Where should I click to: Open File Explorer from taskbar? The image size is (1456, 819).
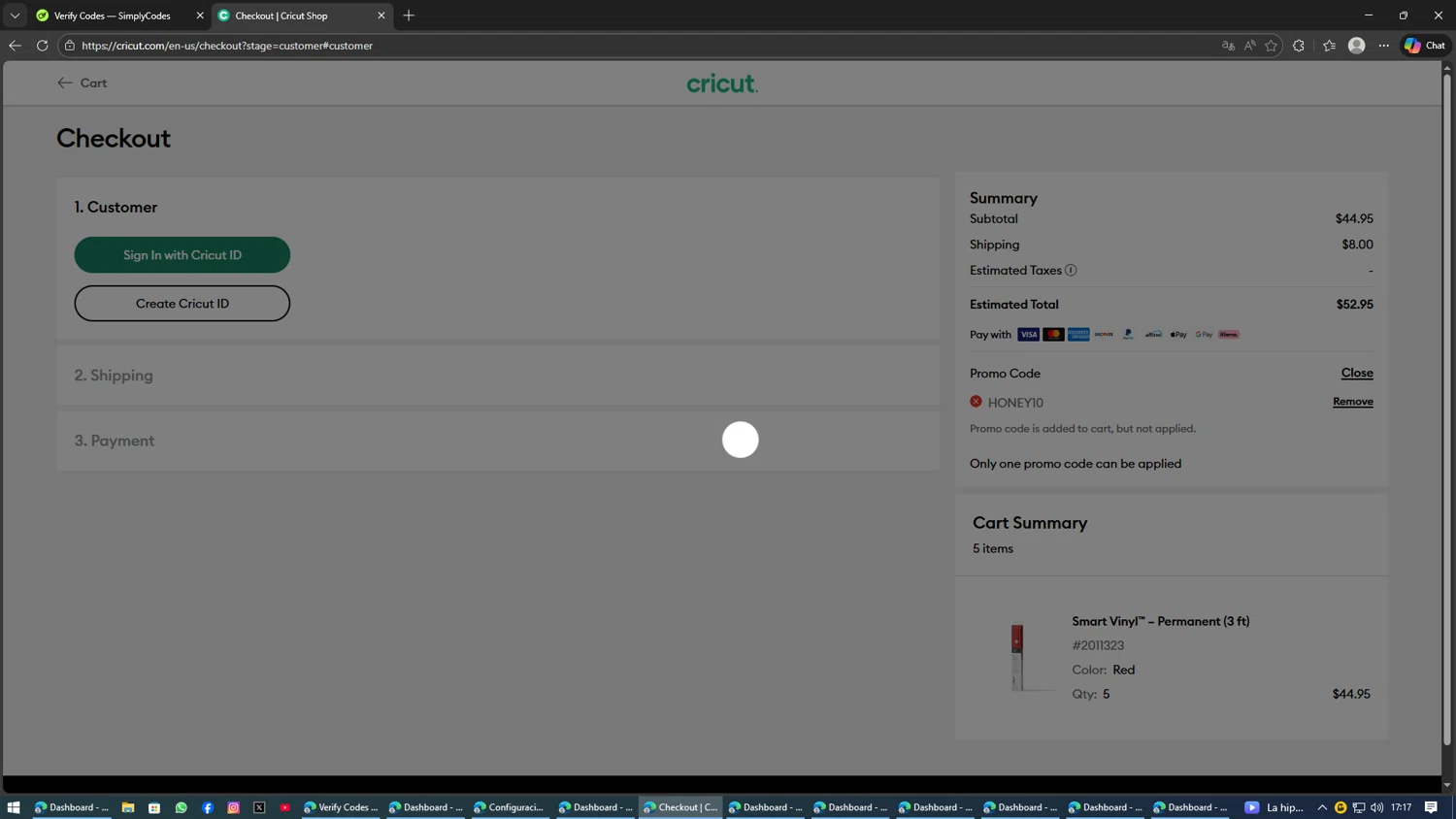tap(128, 807)
